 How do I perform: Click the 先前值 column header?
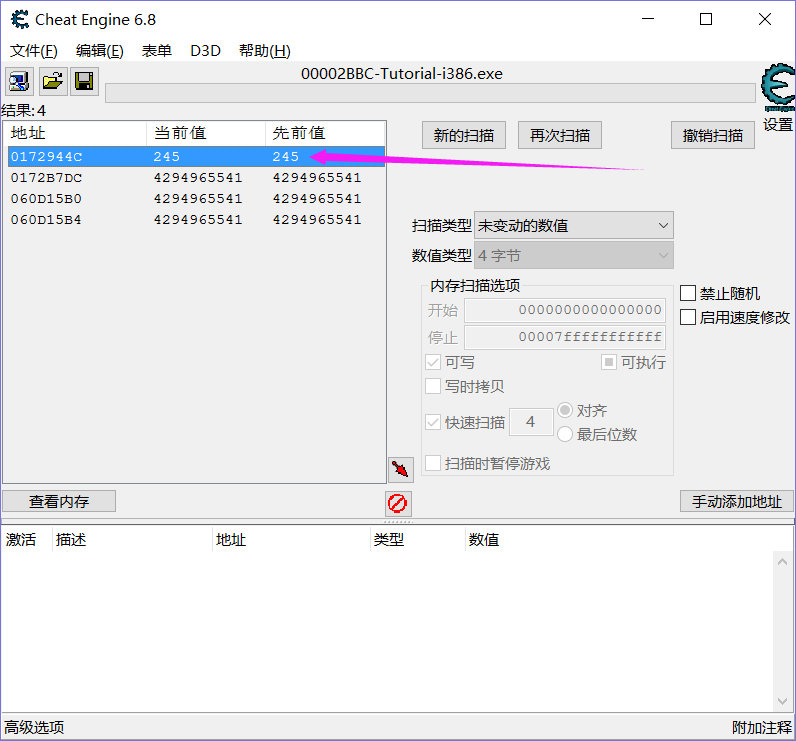click(x=325, y=133)
